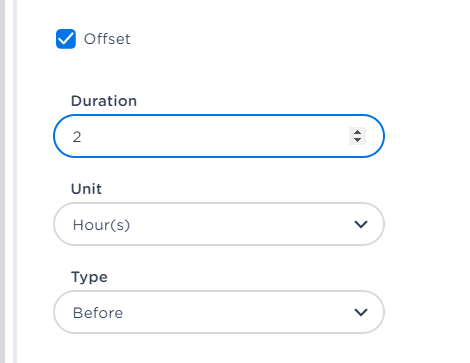Open the Unit dropdown showing Hour(s)
470x363 pixels.
click(219, 224)
